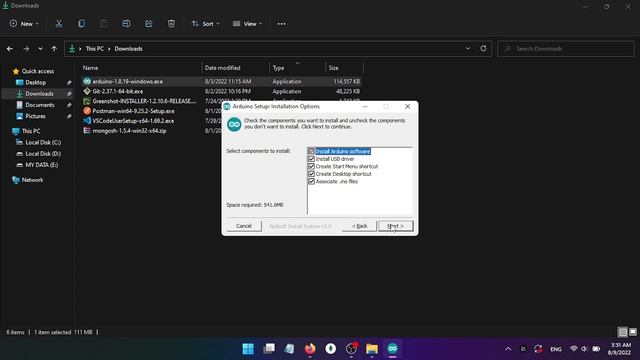Select mongosh-1.5.4-win32-x64.zip file

[129, 131]
